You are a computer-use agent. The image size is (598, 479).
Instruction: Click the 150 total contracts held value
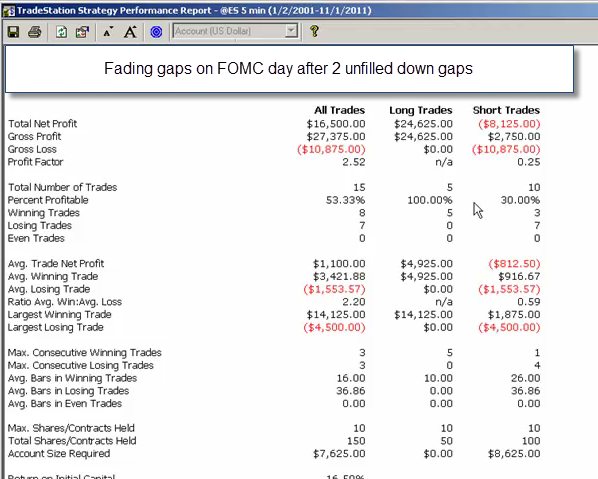pos(356,441)
